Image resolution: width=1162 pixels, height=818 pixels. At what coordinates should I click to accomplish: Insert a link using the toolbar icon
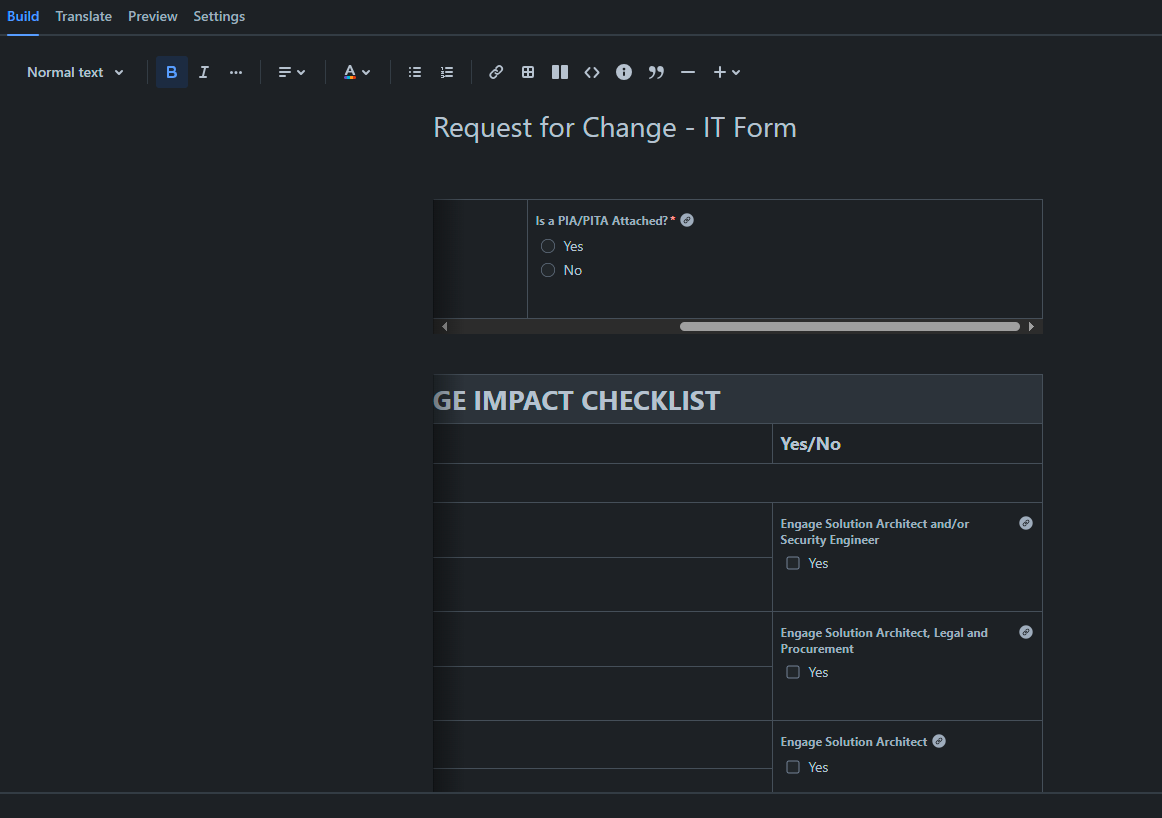(495, 72)
